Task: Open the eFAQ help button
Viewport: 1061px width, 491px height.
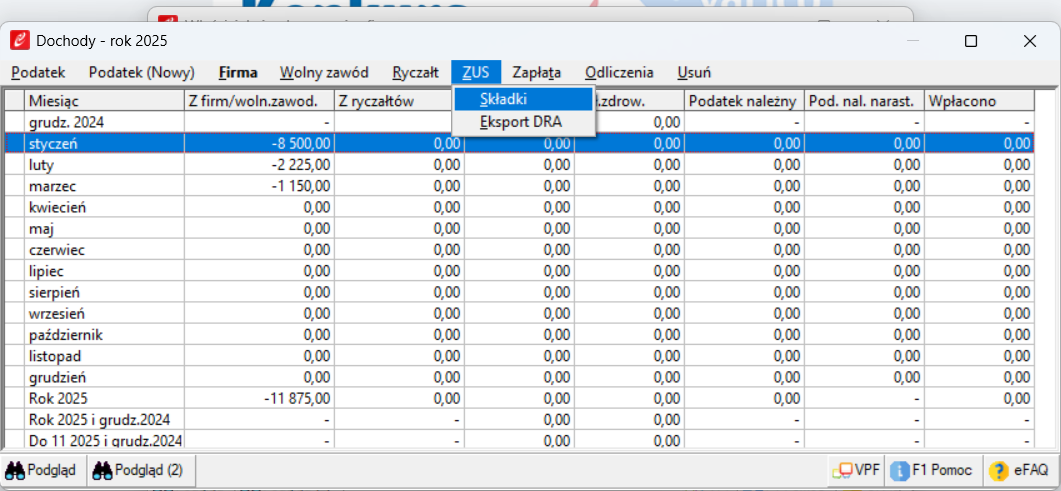Action: (x=1018, y=471)
